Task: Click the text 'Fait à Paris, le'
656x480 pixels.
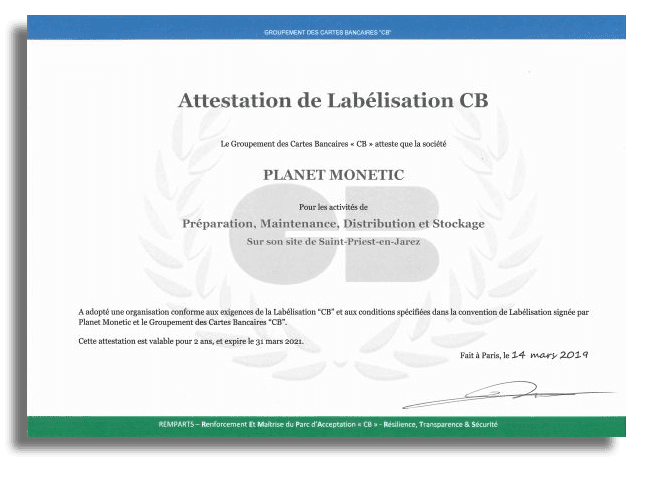Action: [x=484, y=355]
